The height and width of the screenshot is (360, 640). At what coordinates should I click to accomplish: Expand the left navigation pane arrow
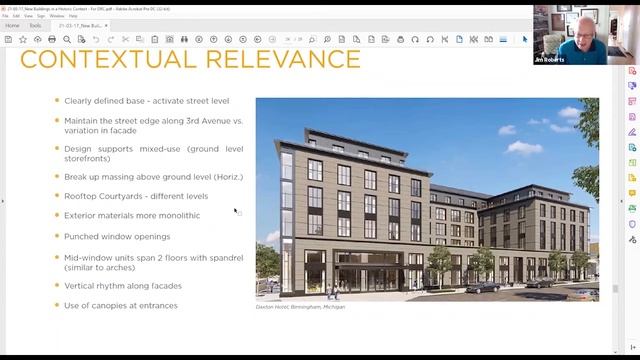(3, 201)
